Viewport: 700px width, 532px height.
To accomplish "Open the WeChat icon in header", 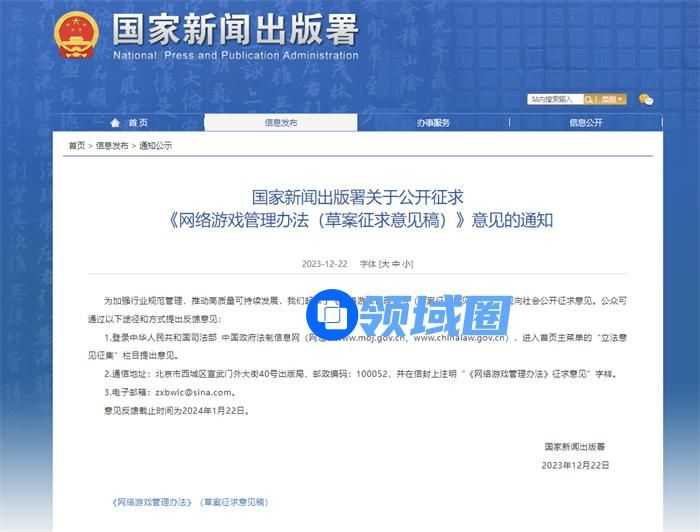I will (x=645, y=99).
